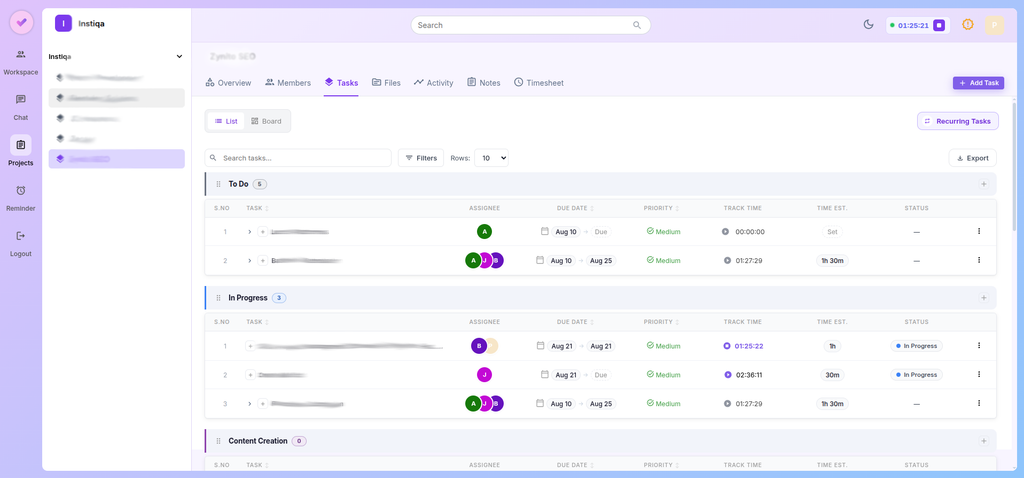
Task: Go to the Notes tab
Action: (483, 83)
